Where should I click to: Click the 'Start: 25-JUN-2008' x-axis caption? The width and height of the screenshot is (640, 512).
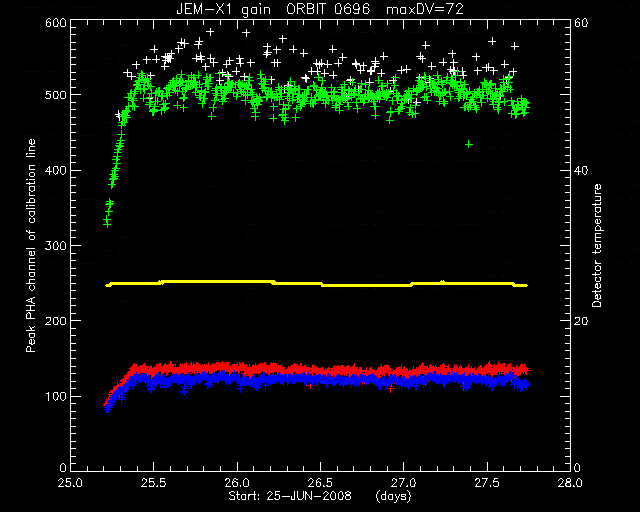click(290, 496)
